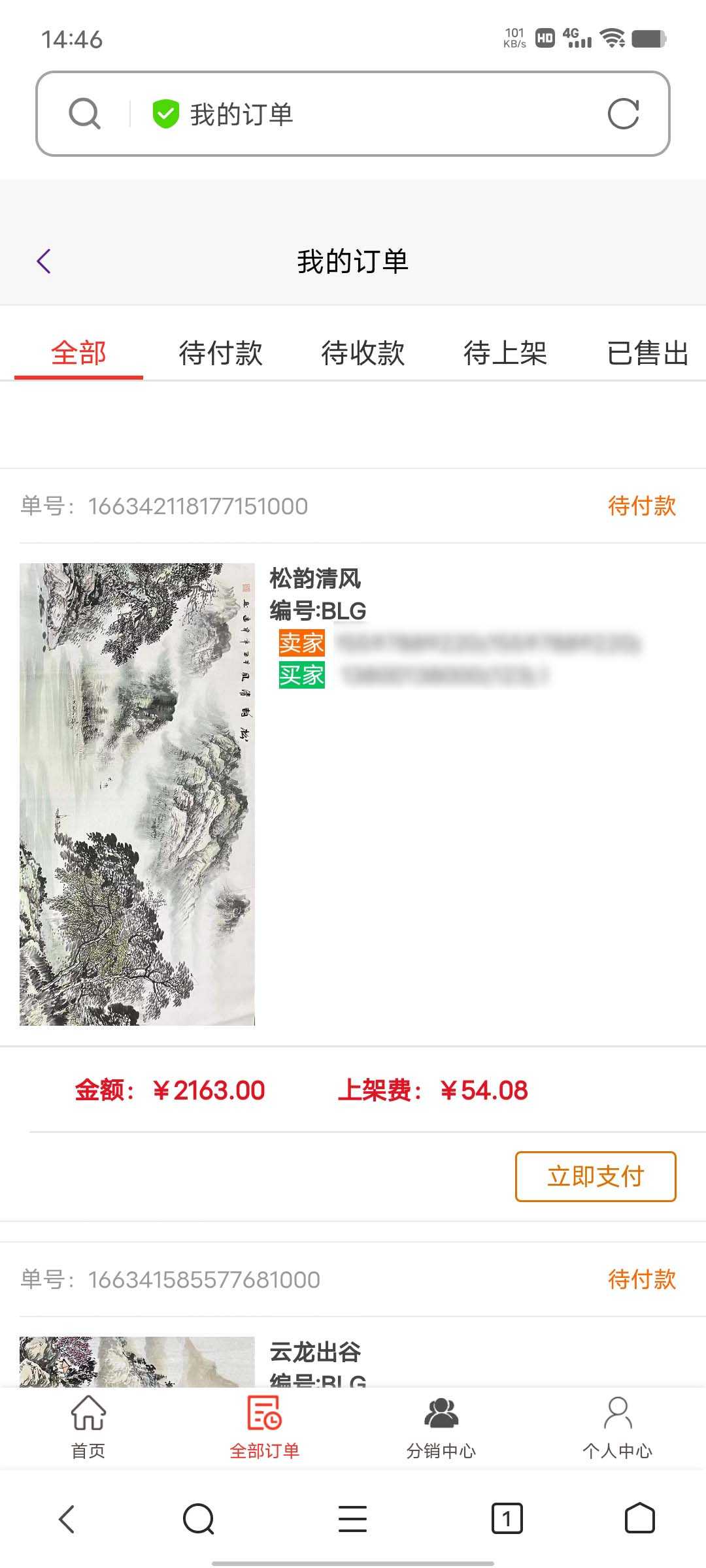This screenshot has width=706, height=1568.
Task: Open the 分销中心 distribution center
Action: click(x=441, y=1428)
